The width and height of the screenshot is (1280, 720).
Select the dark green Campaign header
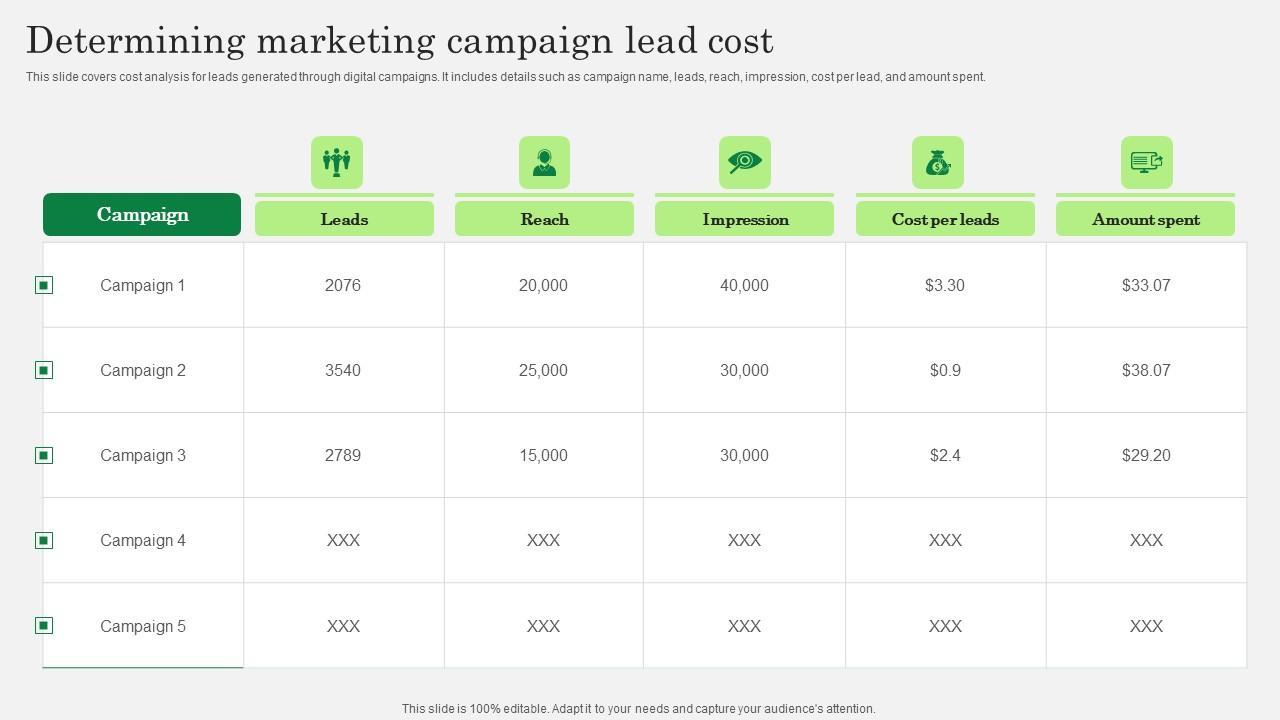142,215
